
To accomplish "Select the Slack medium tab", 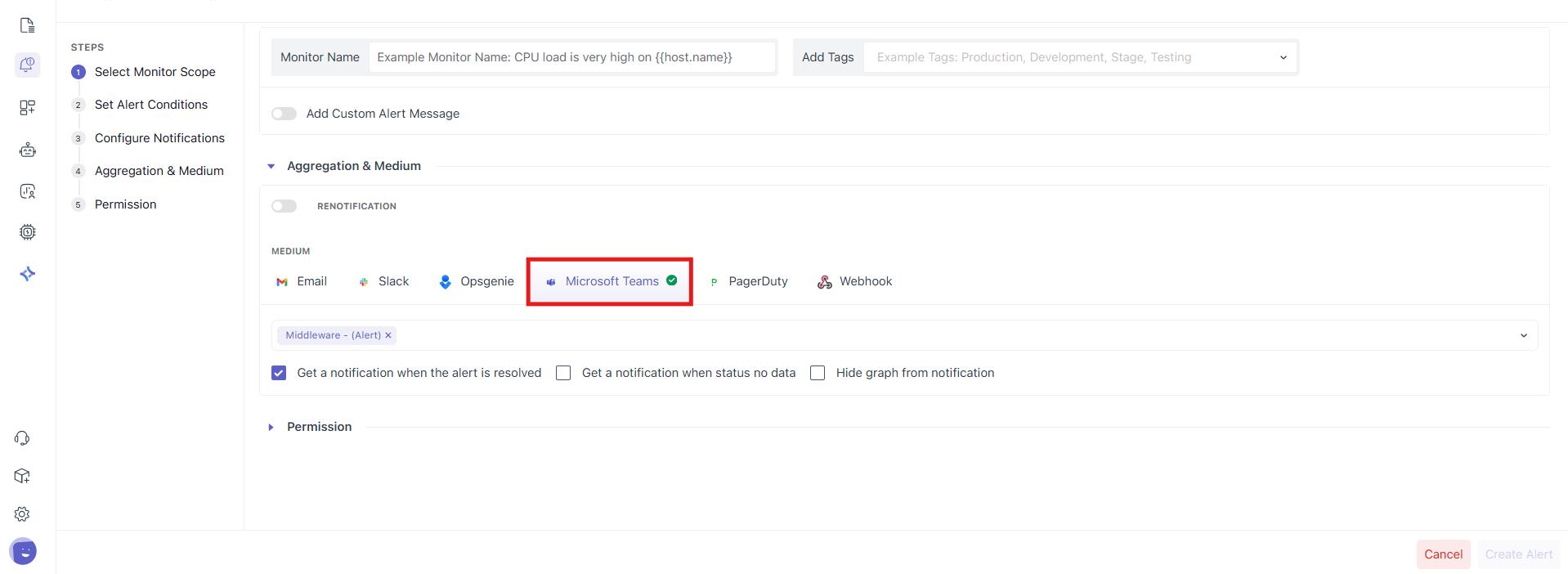I will click(x=384, y=281).
